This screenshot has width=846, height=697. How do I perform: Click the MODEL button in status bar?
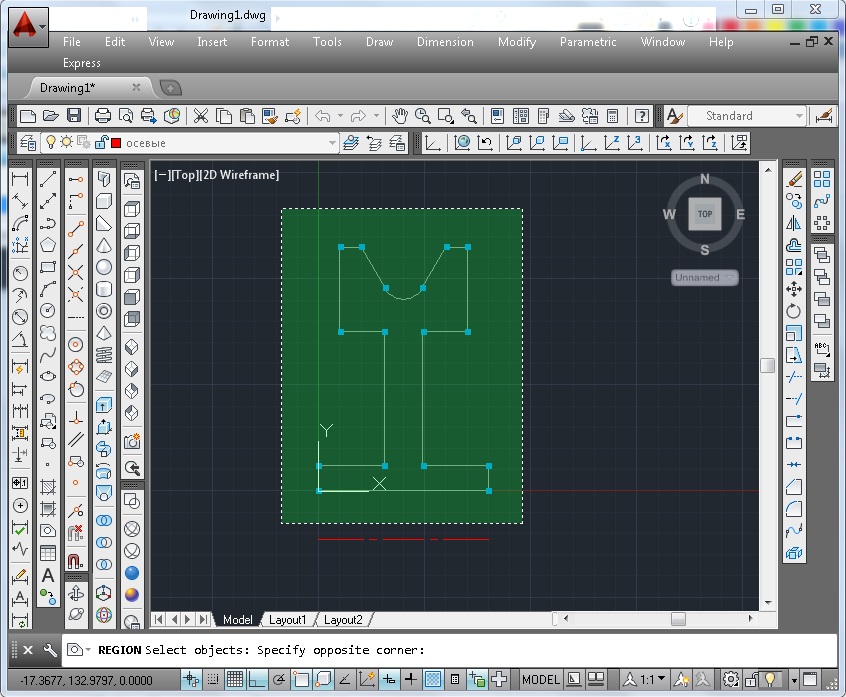(541, 680)
